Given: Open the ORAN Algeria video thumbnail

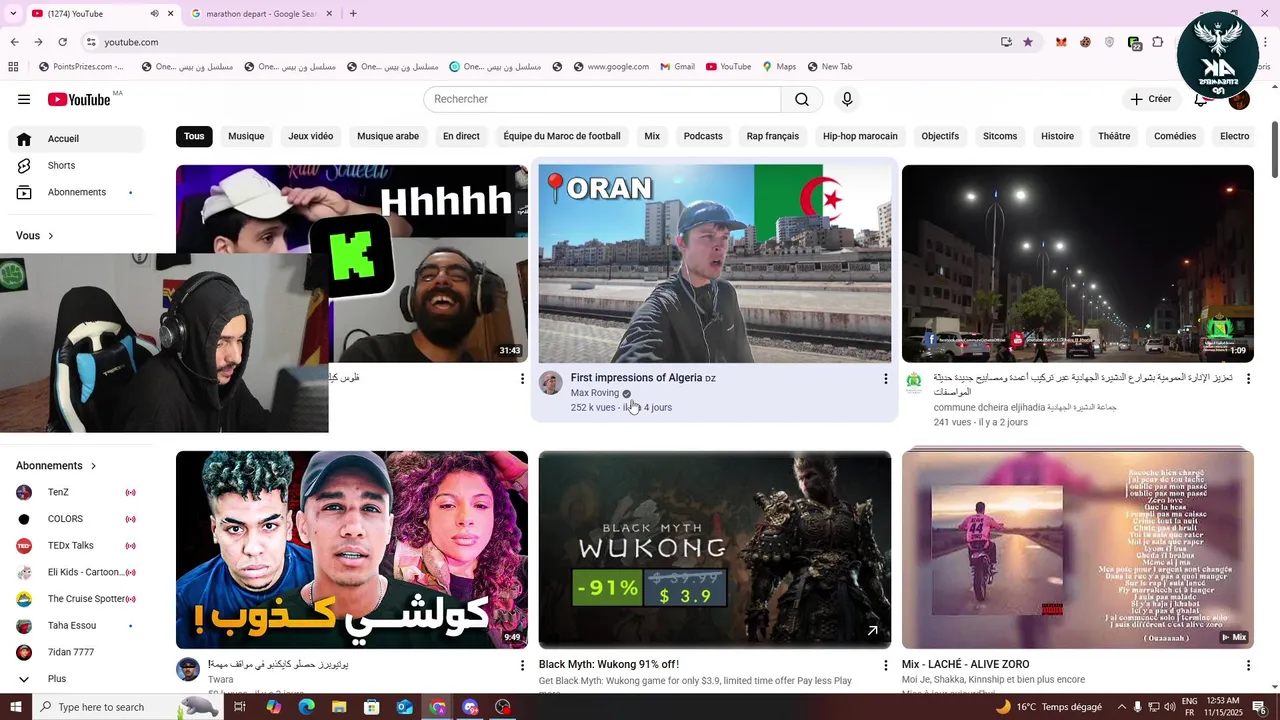Looking at the screenshot, I should (715, 263).
